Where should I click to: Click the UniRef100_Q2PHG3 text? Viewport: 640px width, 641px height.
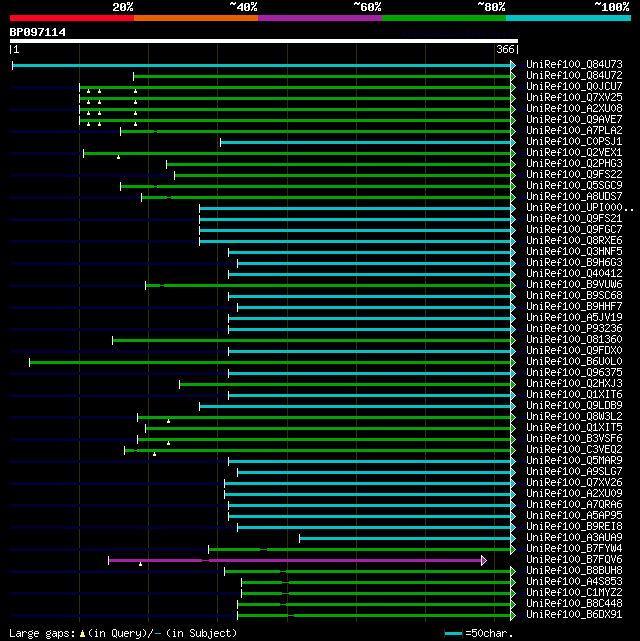pos(574,164)
